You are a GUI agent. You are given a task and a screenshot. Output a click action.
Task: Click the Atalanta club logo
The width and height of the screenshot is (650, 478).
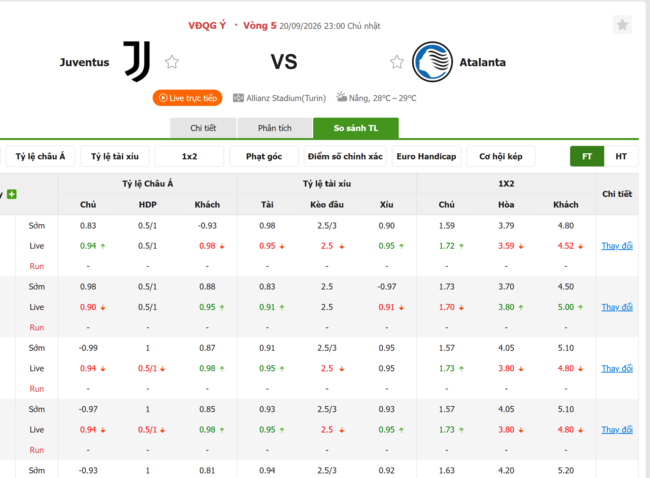tap(432, 62)
